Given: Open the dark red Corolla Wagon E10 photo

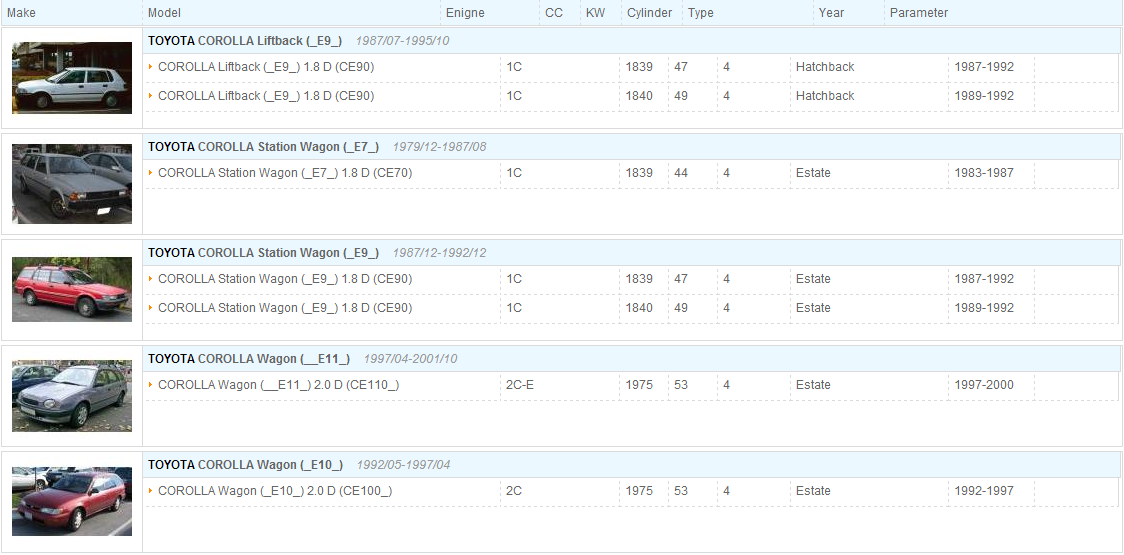Looking at the screenshot, I should 72,501.
